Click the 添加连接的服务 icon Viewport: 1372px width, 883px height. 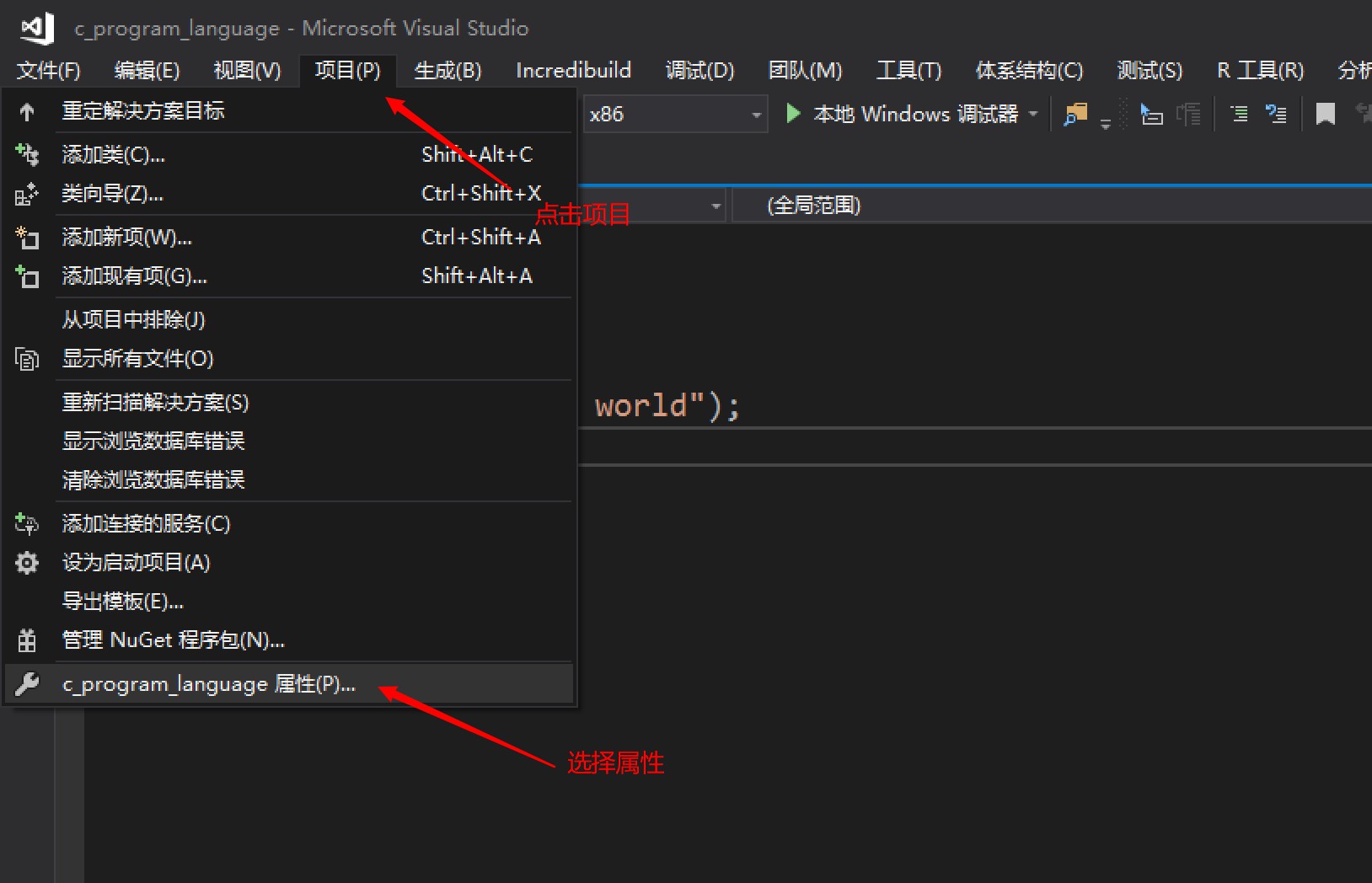[x=27, y=524]
